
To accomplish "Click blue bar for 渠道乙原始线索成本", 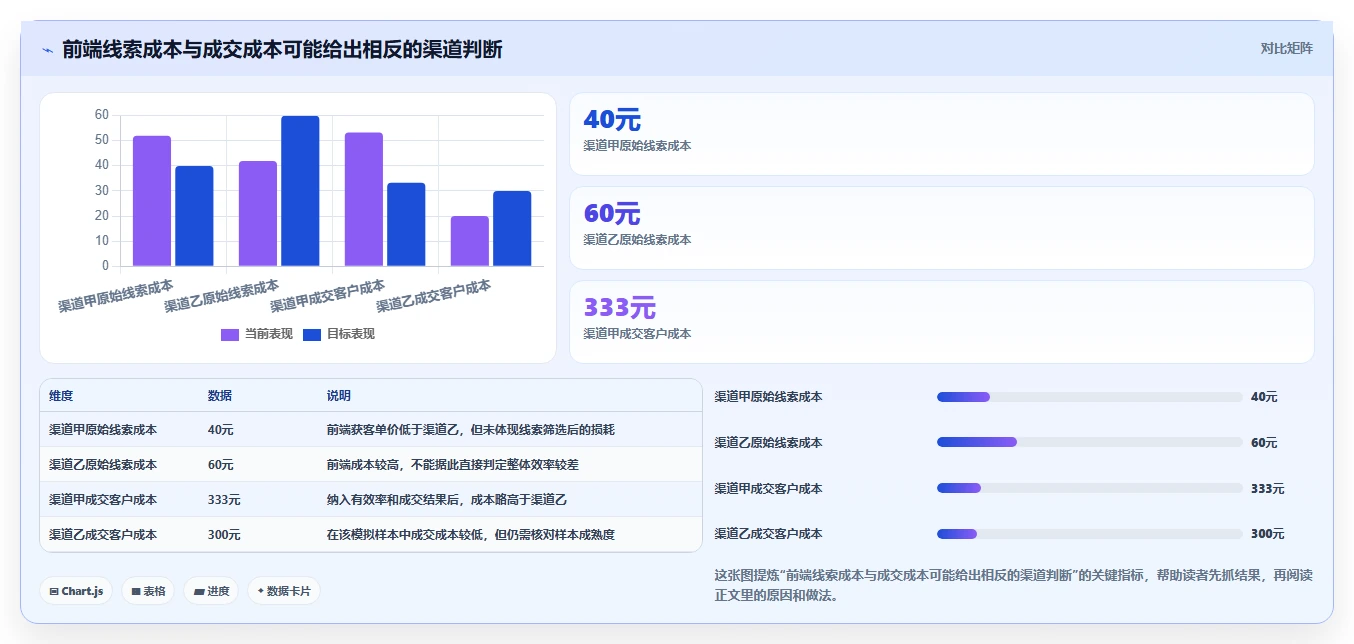I will pos(300,191).
